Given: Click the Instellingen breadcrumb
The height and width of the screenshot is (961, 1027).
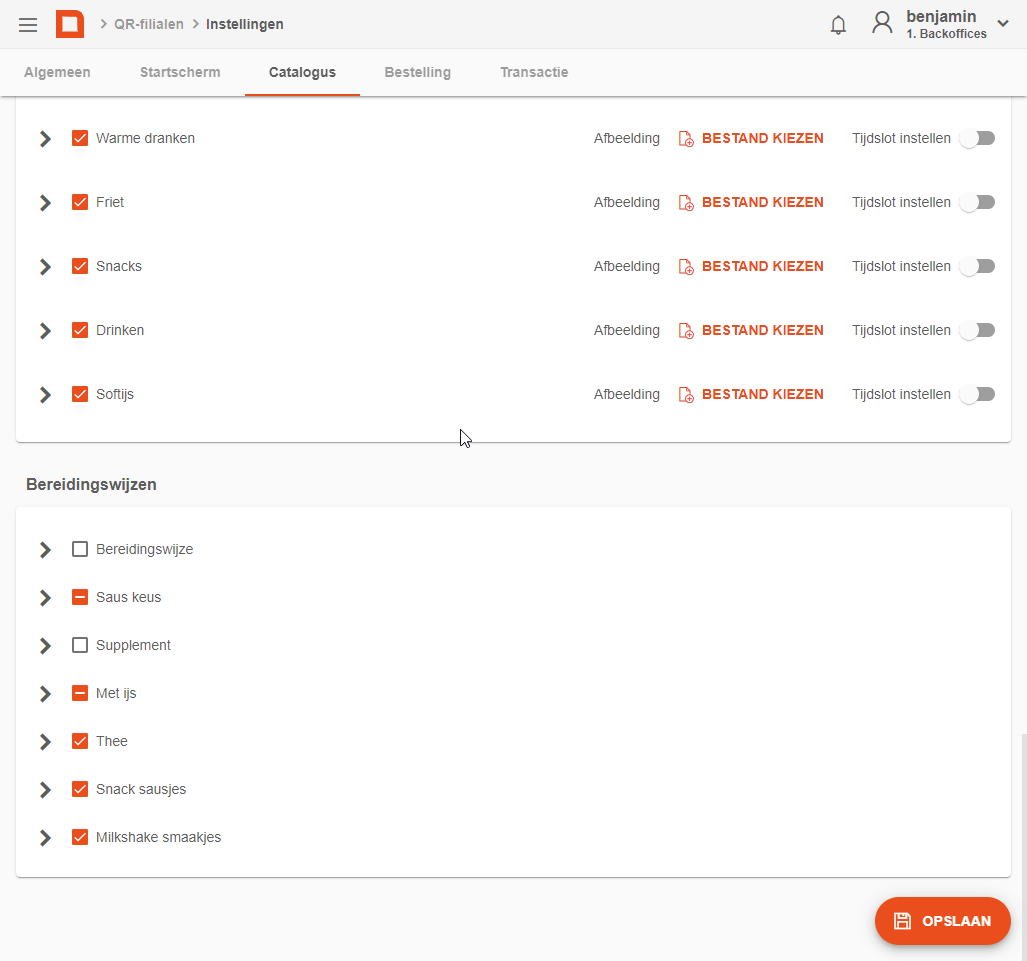Looking at the screenshot, I should click(x=244, y=24).
